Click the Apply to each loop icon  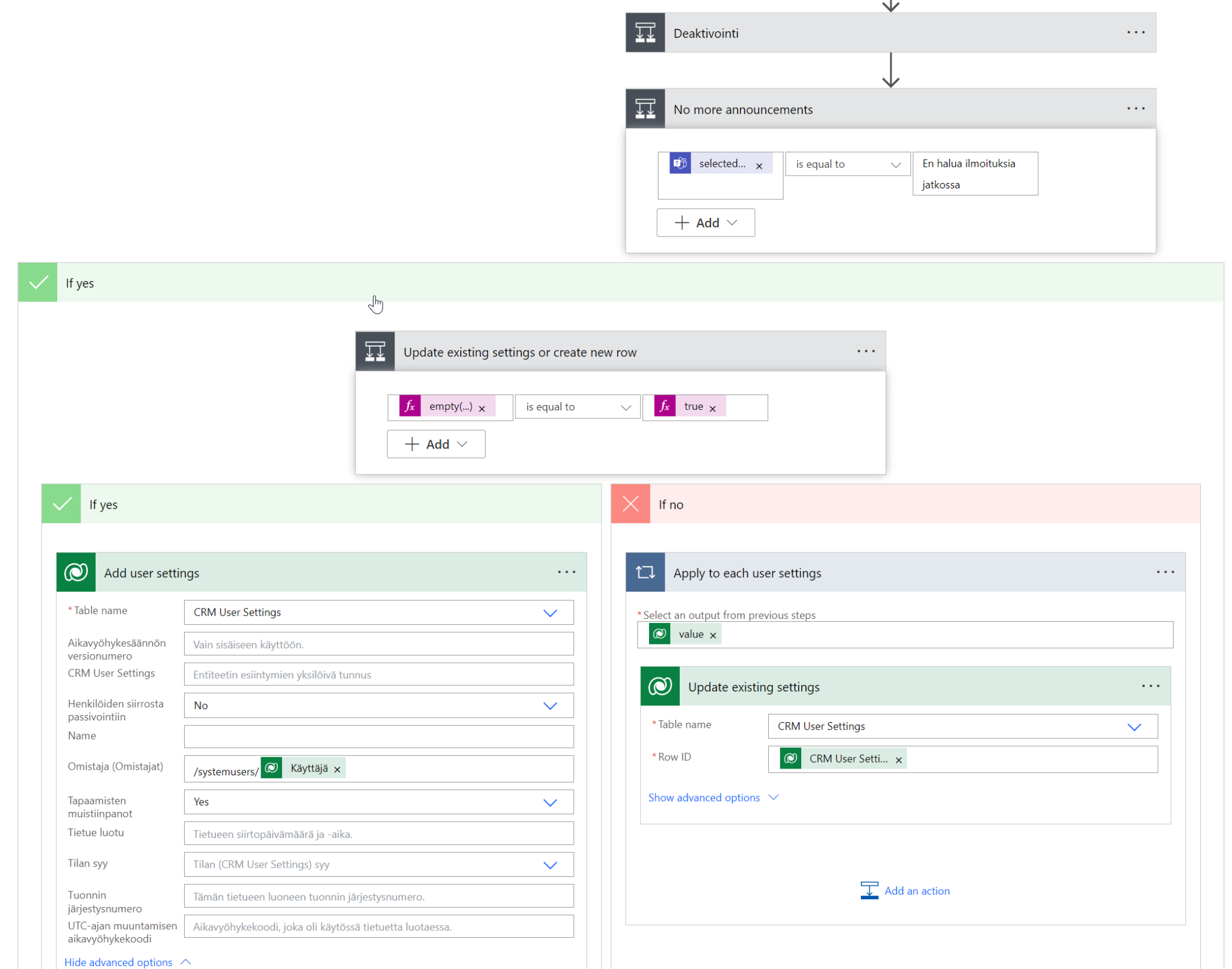[x=645, y=572]
